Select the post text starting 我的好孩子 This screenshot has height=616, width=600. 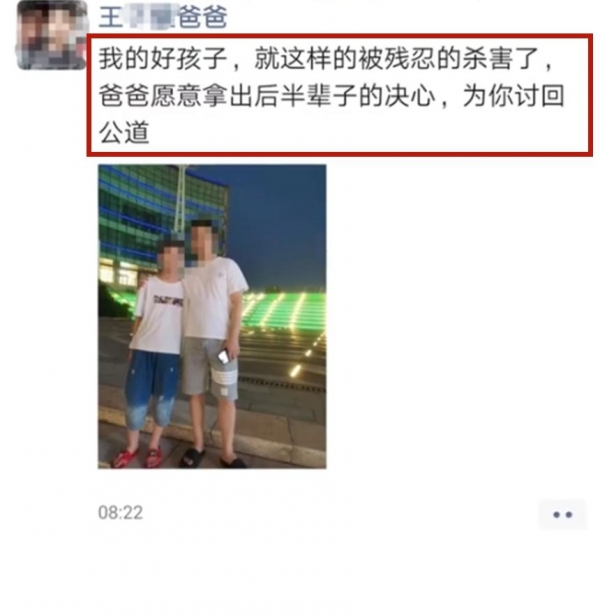331,95
